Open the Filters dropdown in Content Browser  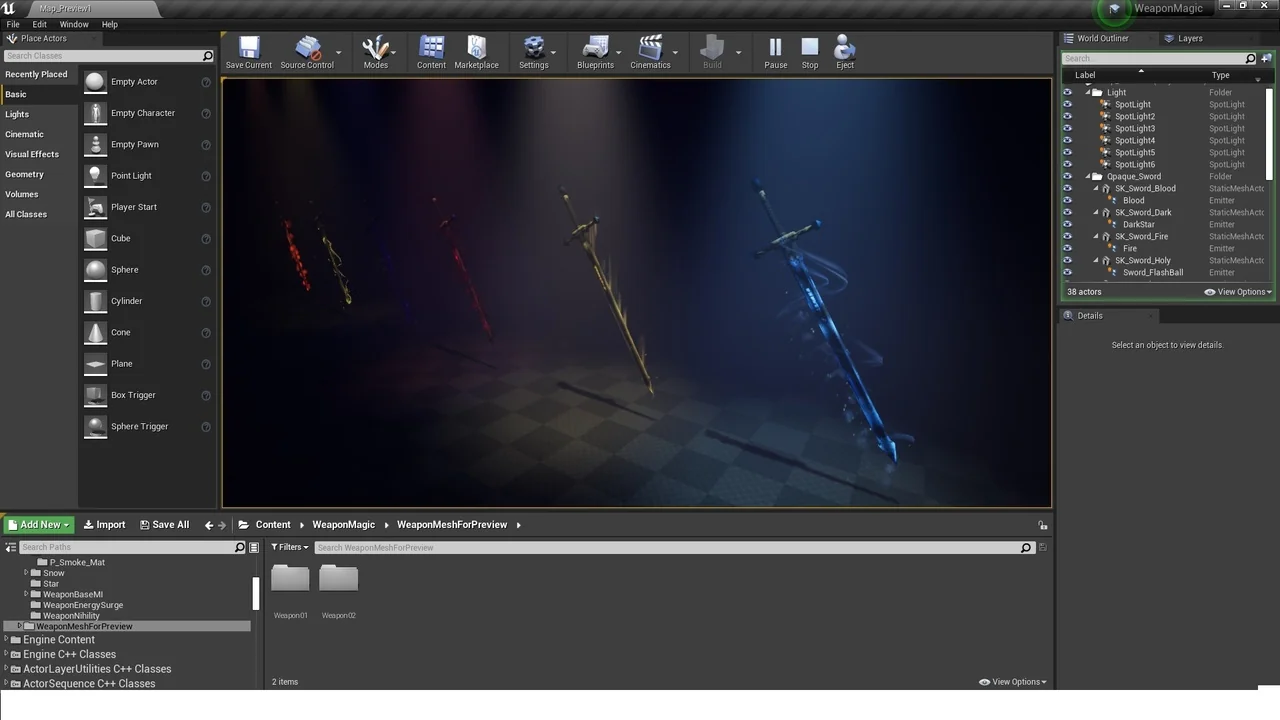pyautogui.click(x=290, y=547)
